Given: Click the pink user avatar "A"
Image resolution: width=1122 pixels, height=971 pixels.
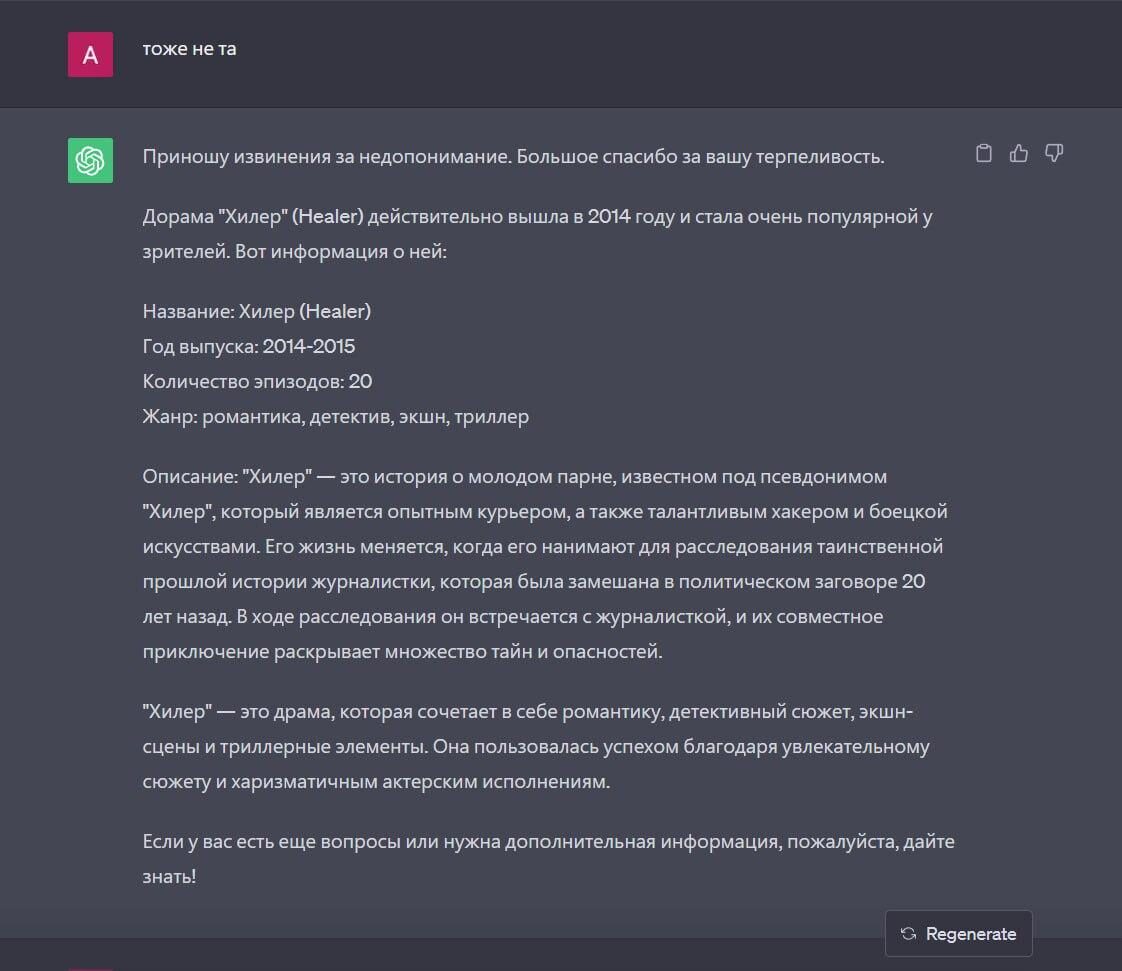Looking at the screenshot, I should pyautogui.click(x=90, y=54).
